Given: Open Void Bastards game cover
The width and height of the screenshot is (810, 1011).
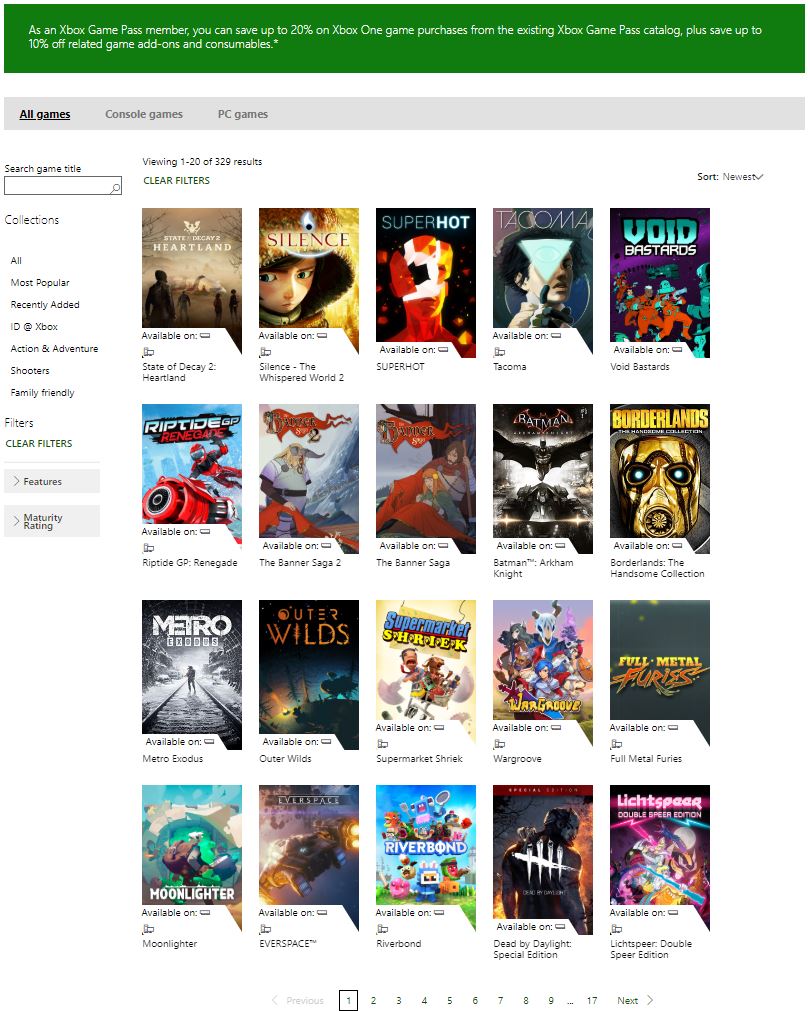Looking at the screenshot, I should tap(660, 282).
